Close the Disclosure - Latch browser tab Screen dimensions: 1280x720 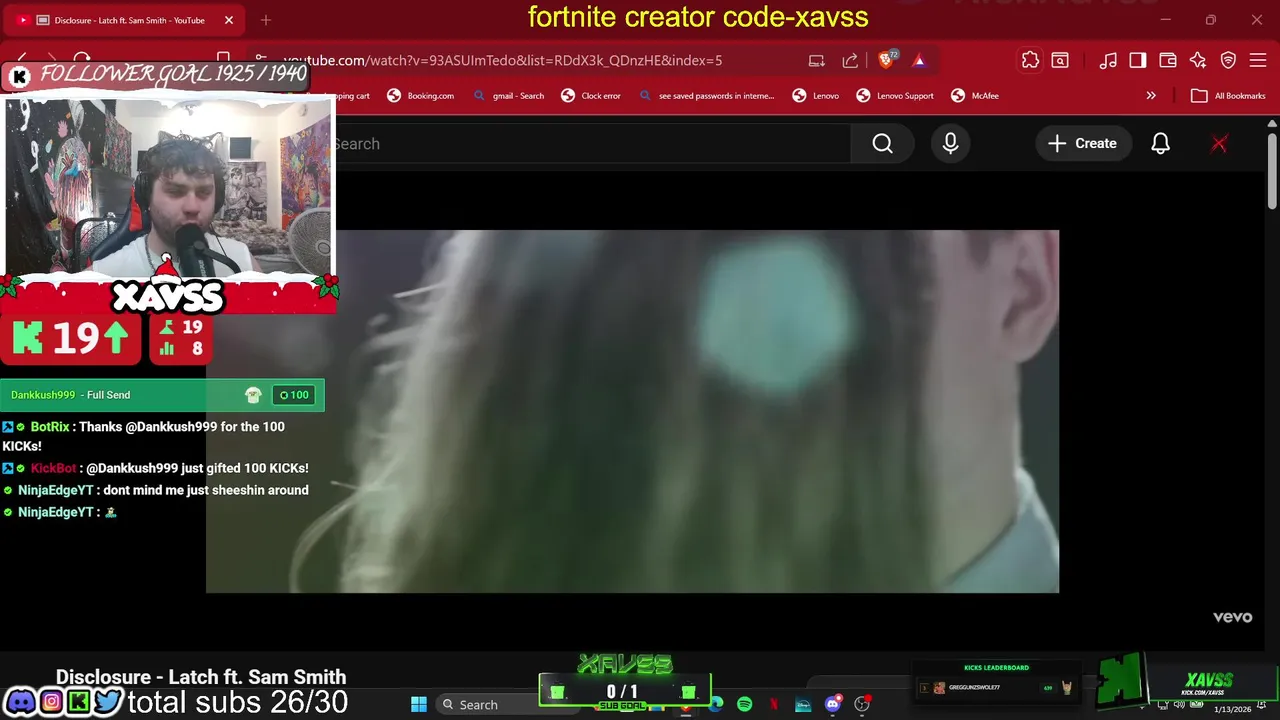229,20
